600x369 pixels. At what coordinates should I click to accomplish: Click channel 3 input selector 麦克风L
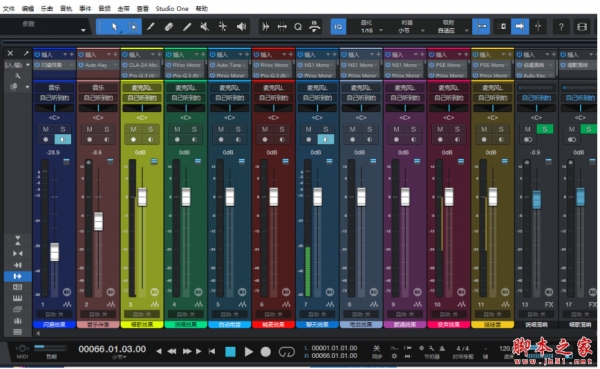click(142, 88)
